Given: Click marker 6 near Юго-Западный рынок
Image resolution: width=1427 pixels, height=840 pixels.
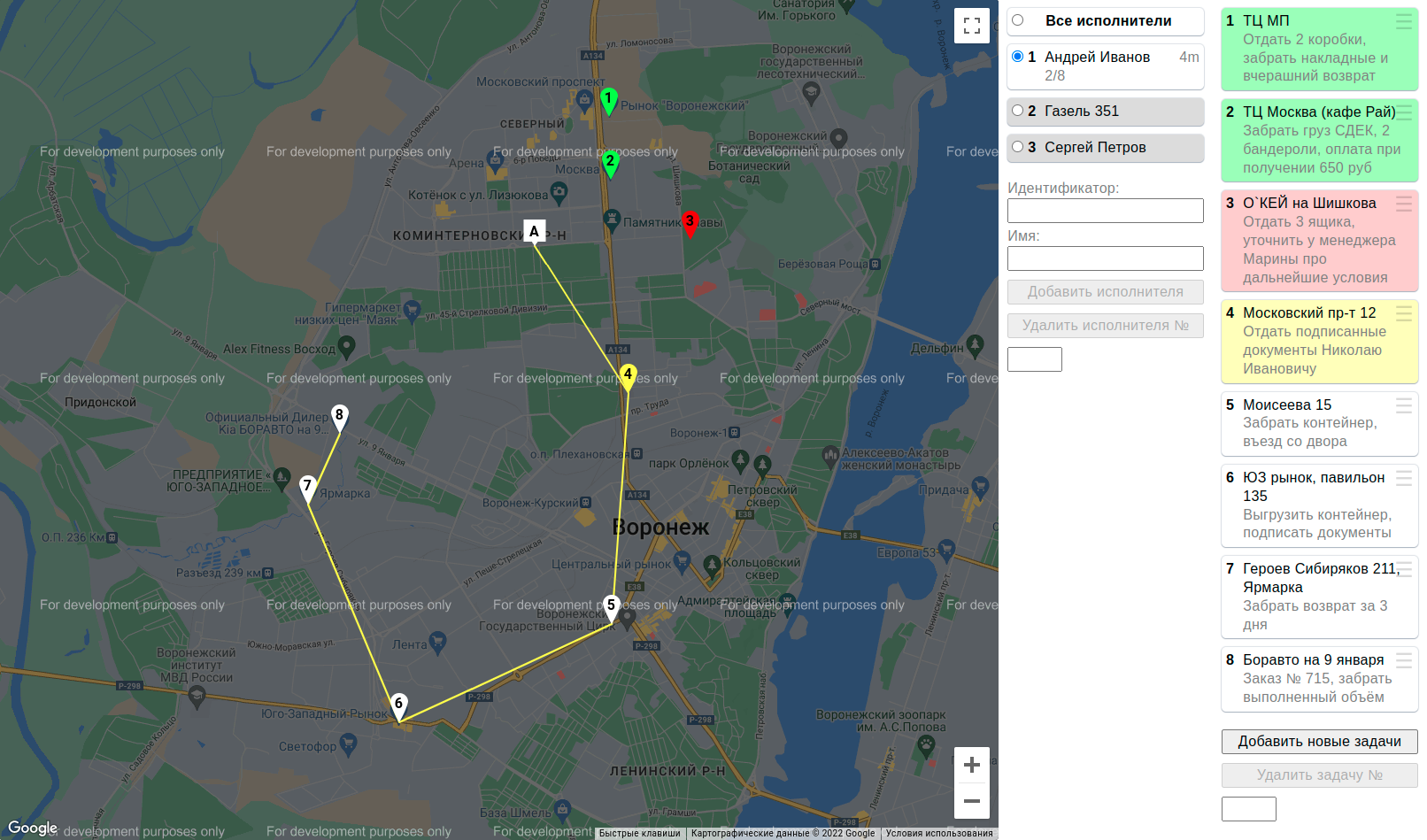Looking at the screenshot, I should click(x=399, y=705).
